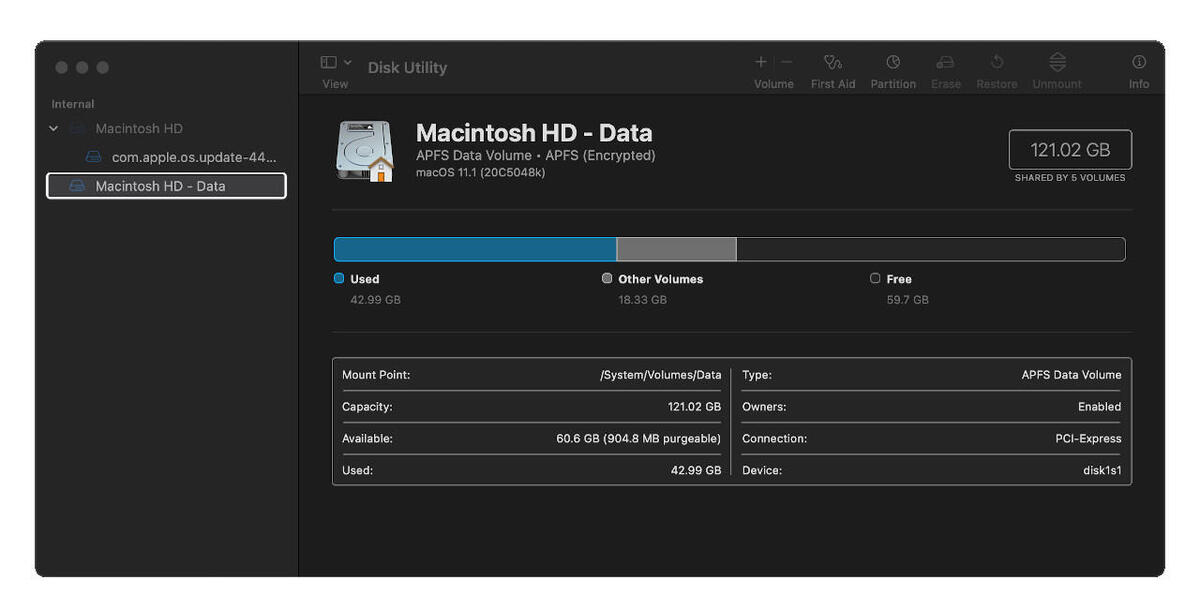Image resolution: width=1200 pixels, height=610 pixels.
Task: Collapse the Macintosh HD tree
Action: click(x=54, y=128)
